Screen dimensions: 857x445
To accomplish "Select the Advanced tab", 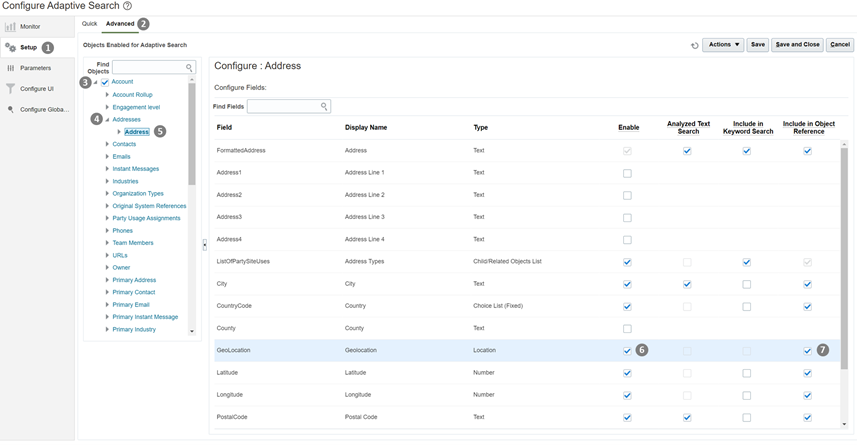I will pyautogui.click(x=119, y=23).
